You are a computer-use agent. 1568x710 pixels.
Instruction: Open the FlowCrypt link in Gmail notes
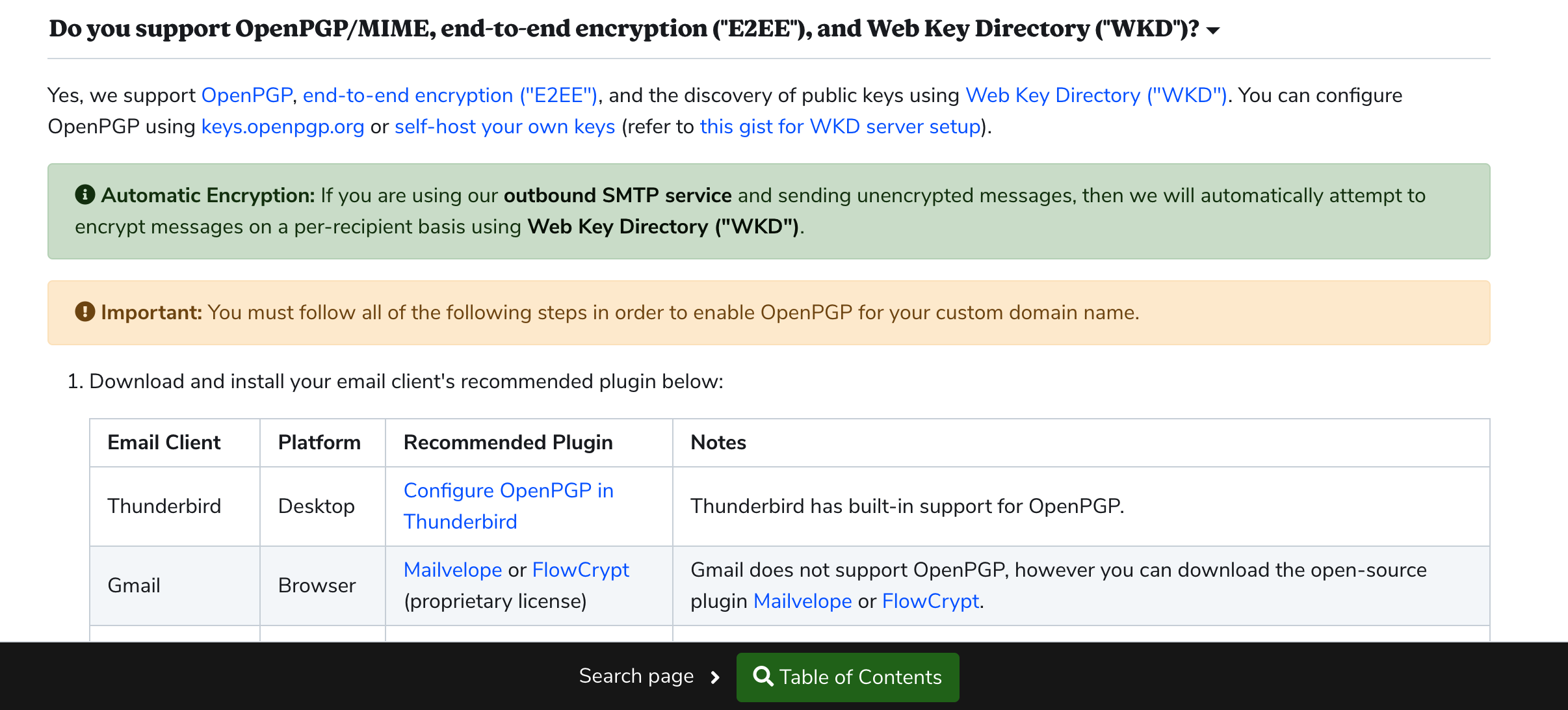(930, 601)
